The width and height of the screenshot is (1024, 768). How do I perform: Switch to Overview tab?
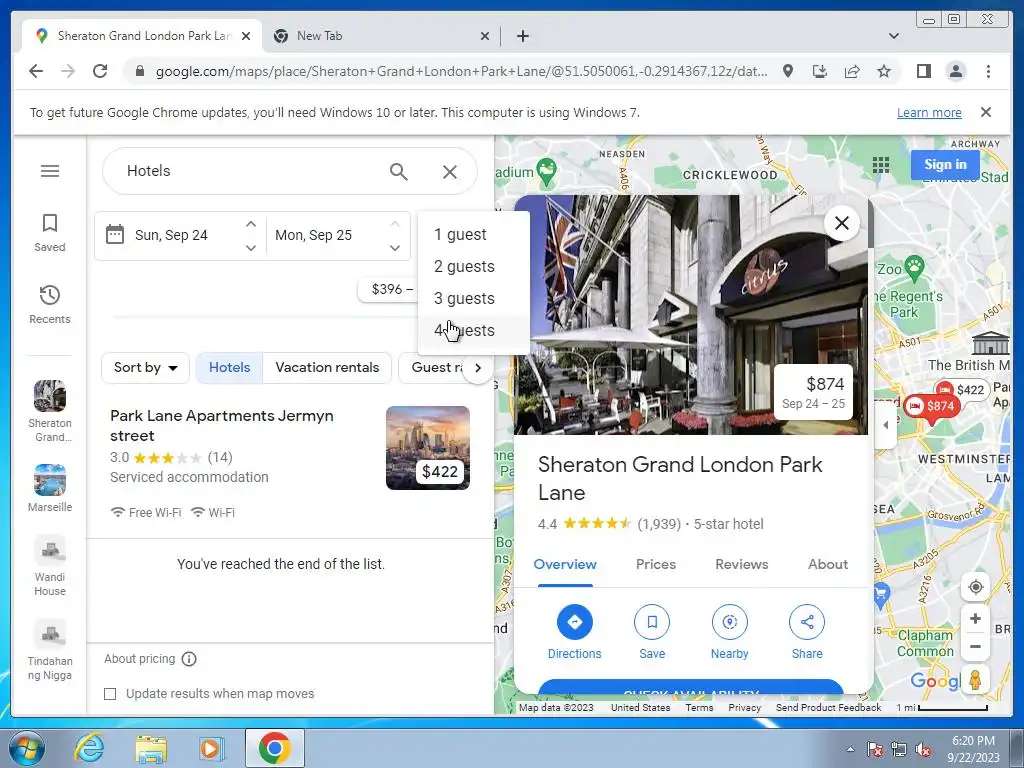tap(565, 564)
